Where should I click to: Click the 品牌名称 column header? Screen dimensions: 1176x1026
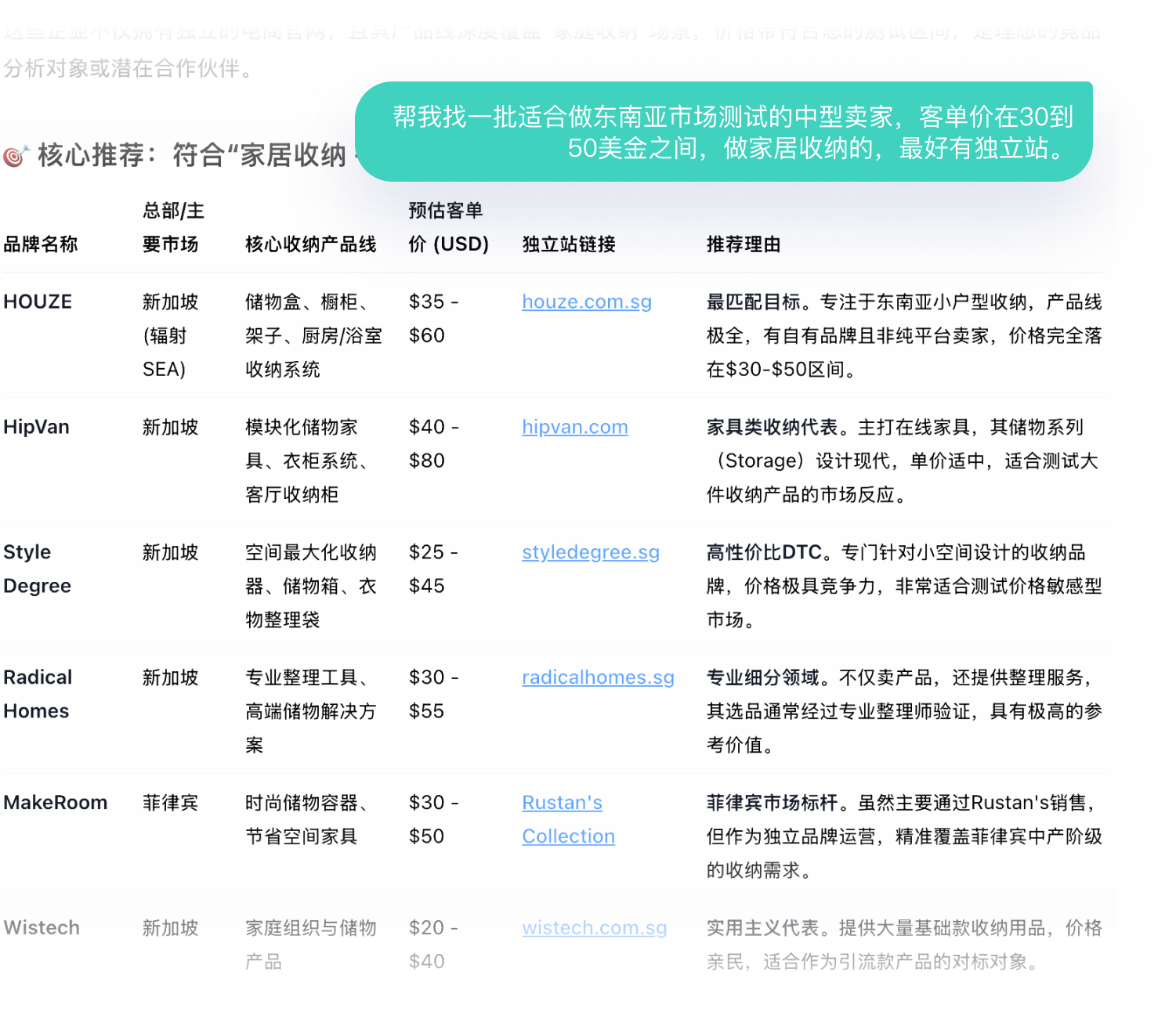pyautogui.click(x=42, y=244)
